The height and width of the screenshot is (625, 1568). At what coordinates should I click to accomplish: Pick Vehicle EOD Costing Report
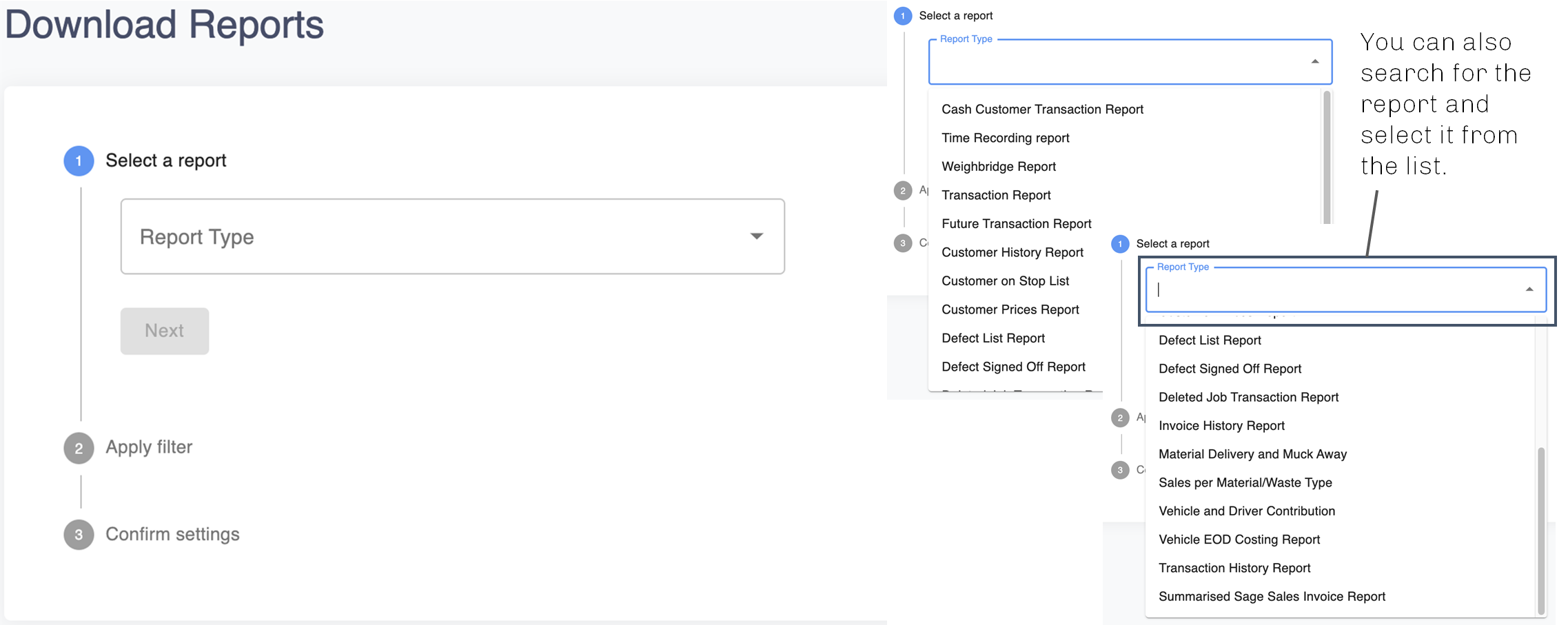pos(1239,540)
